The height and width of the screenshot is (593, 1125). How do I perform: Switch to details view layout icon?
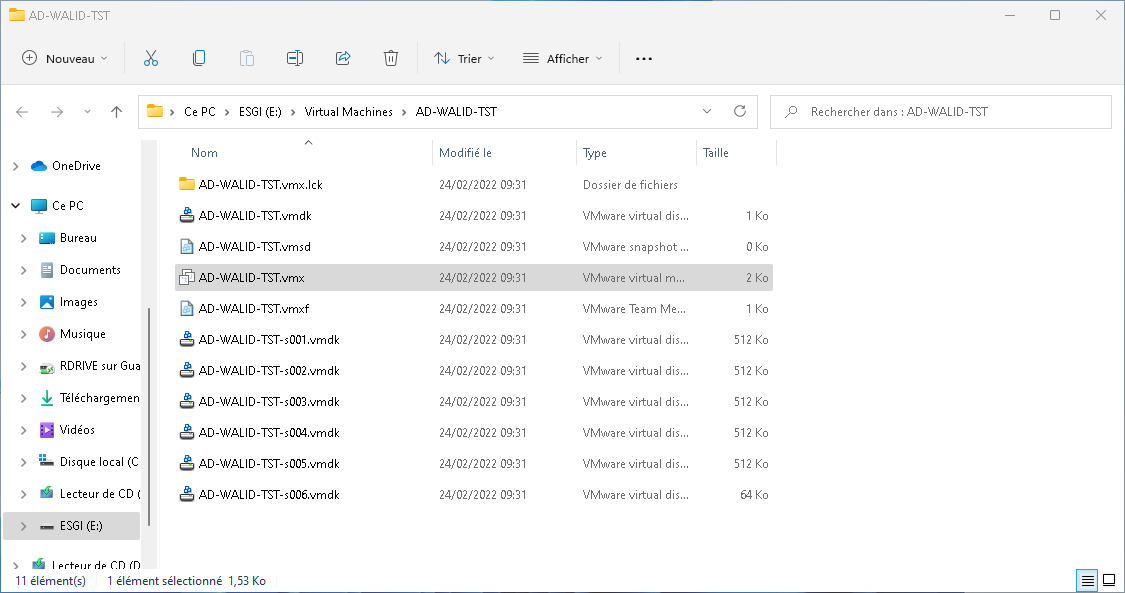(x=1088, y=580)
